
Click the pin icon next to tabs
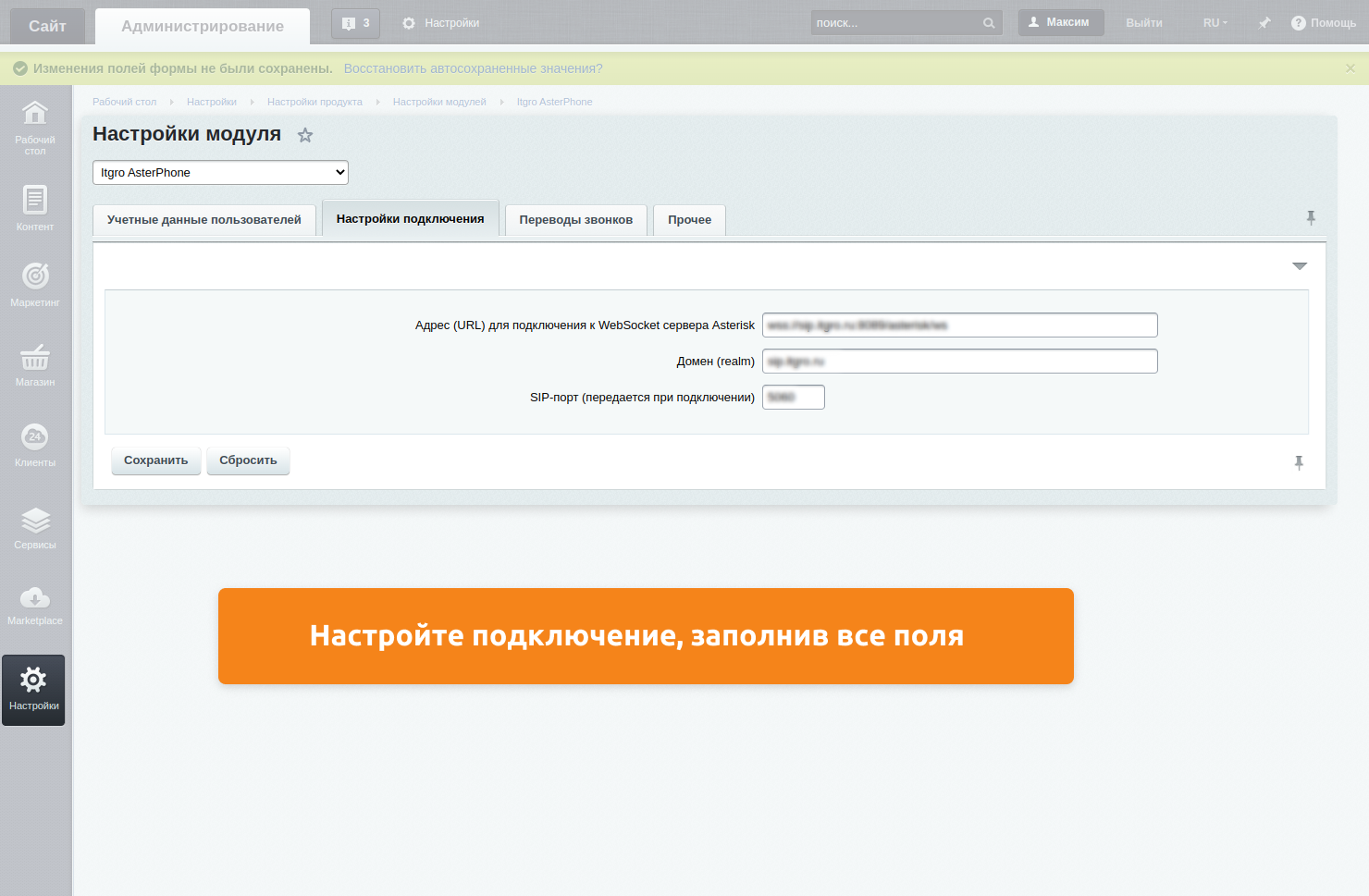1311,217
